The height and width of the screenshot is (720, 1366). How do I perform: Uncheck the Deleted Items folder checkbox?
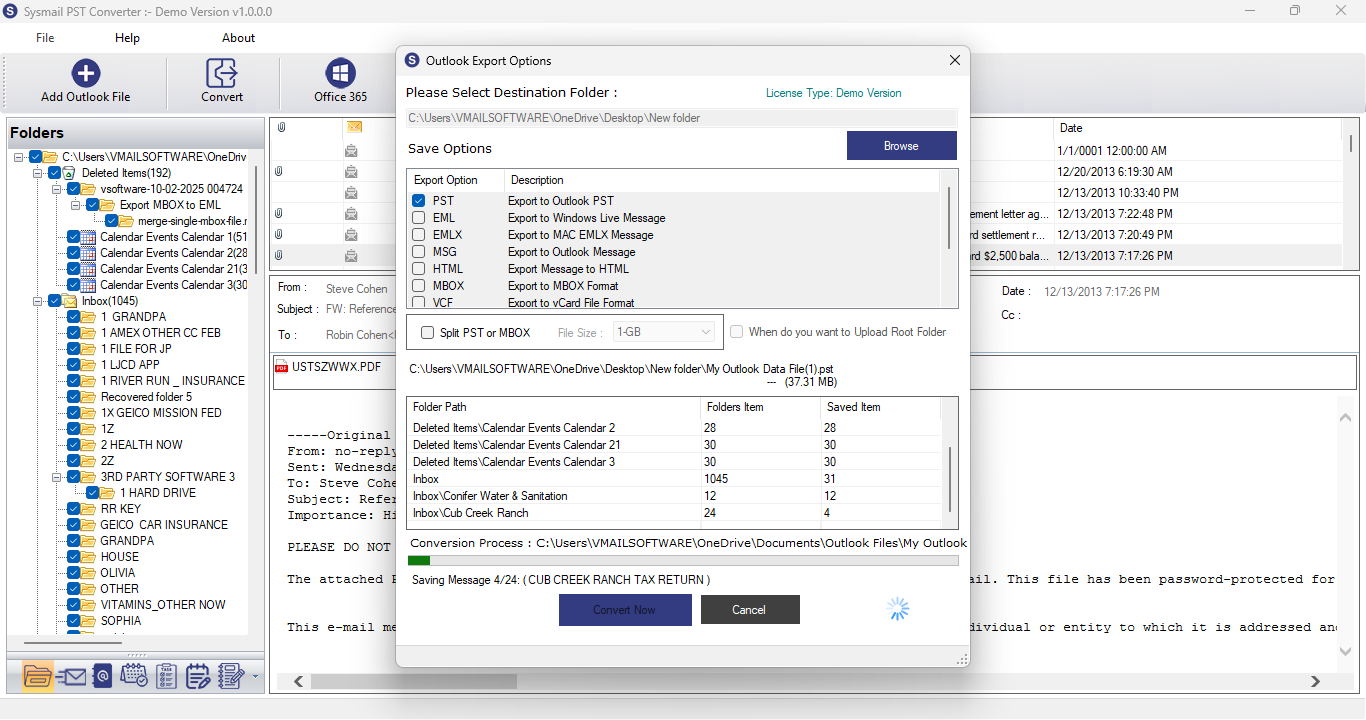pyautogui.click(x=55, y=173)
